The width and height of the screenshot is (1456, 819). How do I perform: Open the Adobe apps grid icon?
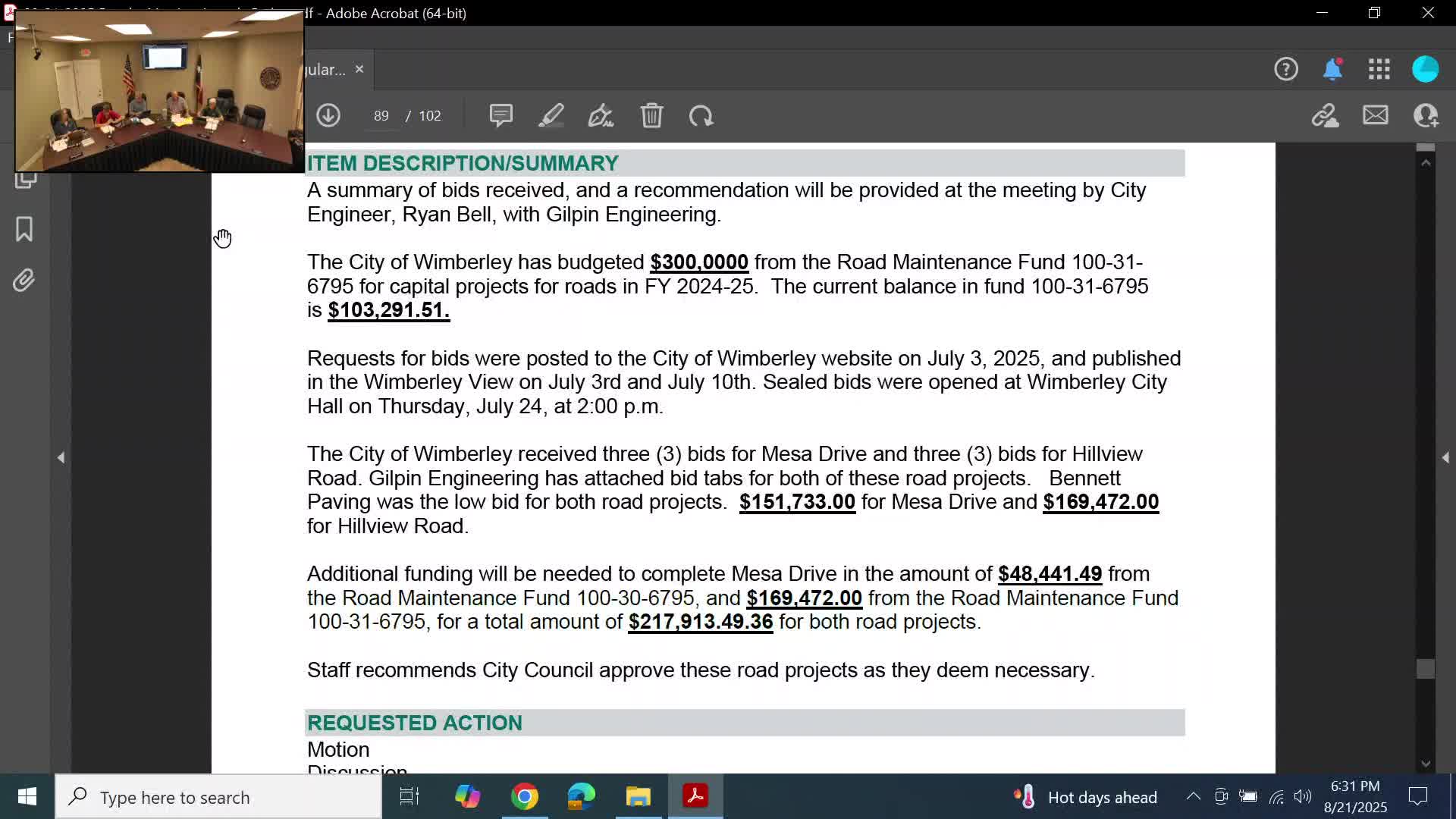(x=1379, y=69)
